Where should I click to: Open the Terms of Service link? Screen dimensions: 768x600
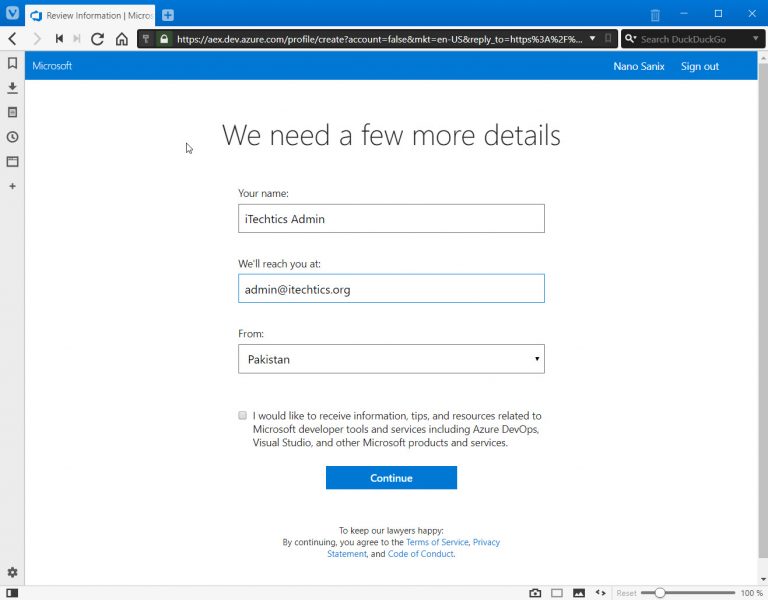437,542
